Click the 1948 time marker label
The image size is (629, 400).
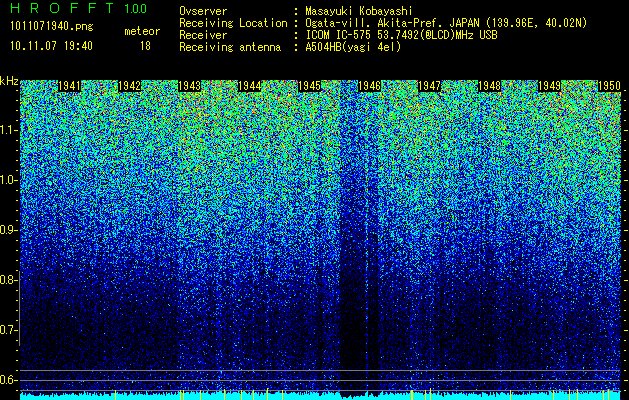point(490,86)
